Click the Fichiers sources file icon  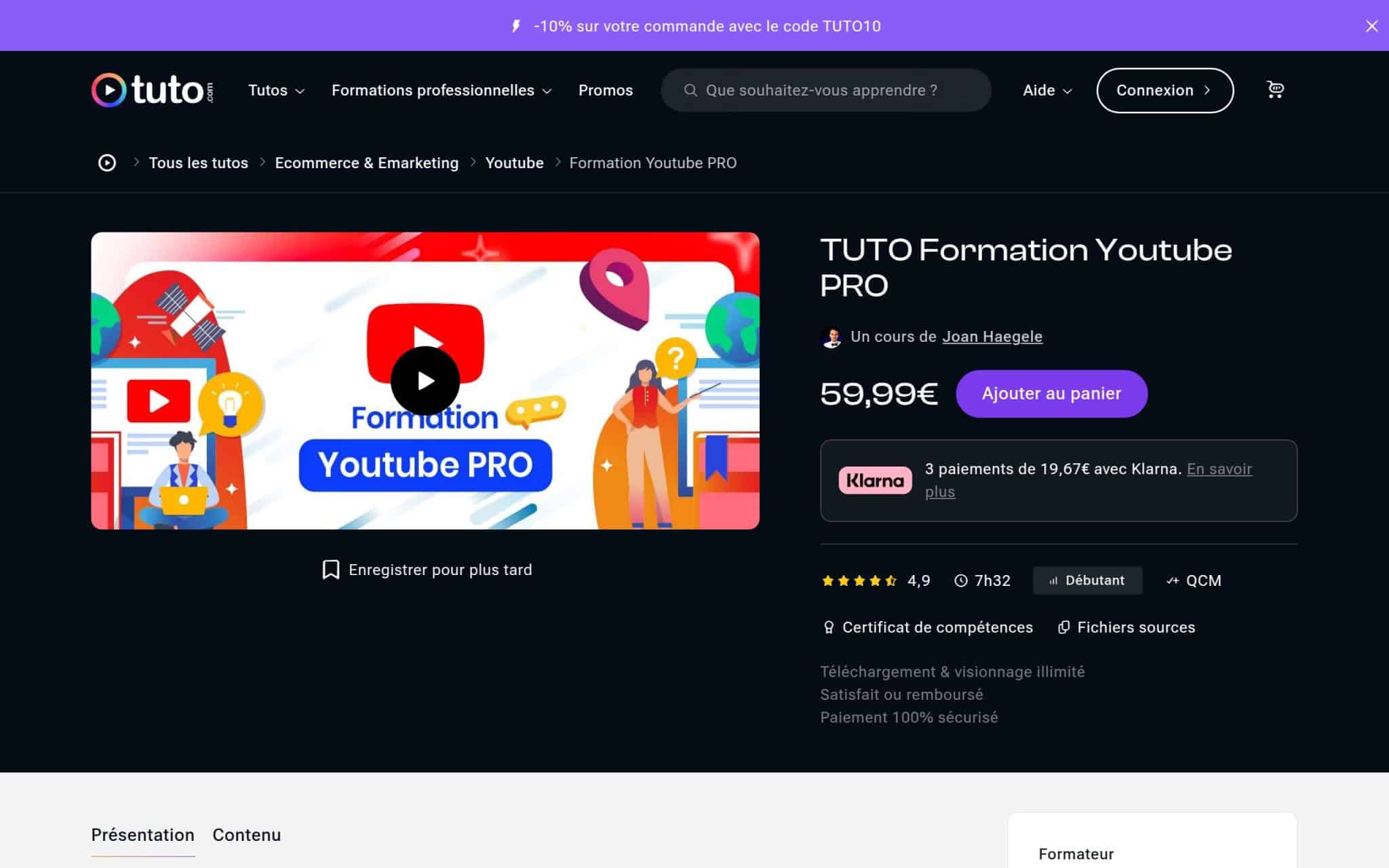coord(1064,627)
